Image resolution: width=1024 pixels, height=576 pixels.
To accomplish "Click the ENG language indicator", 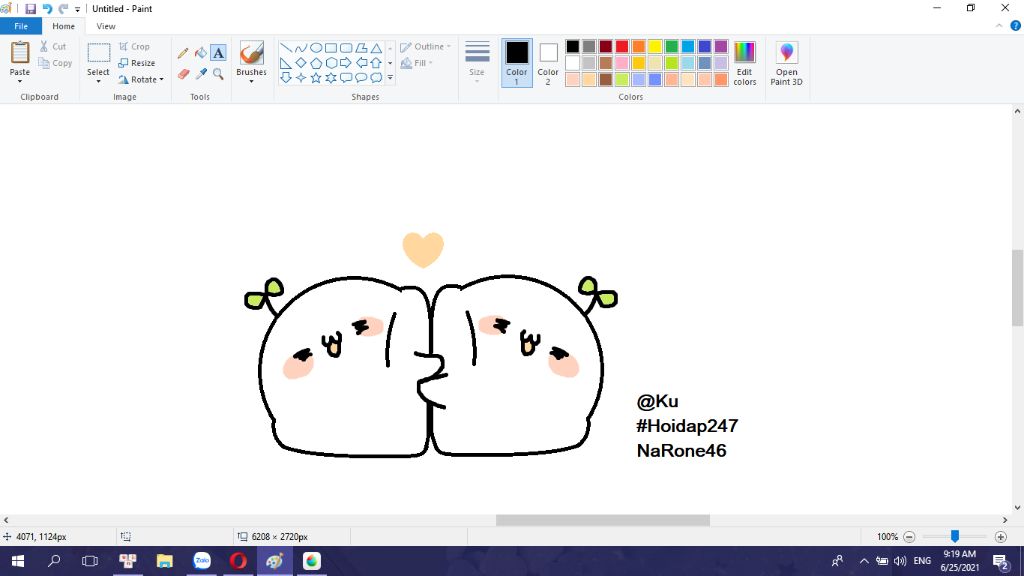I will (922, 561).
